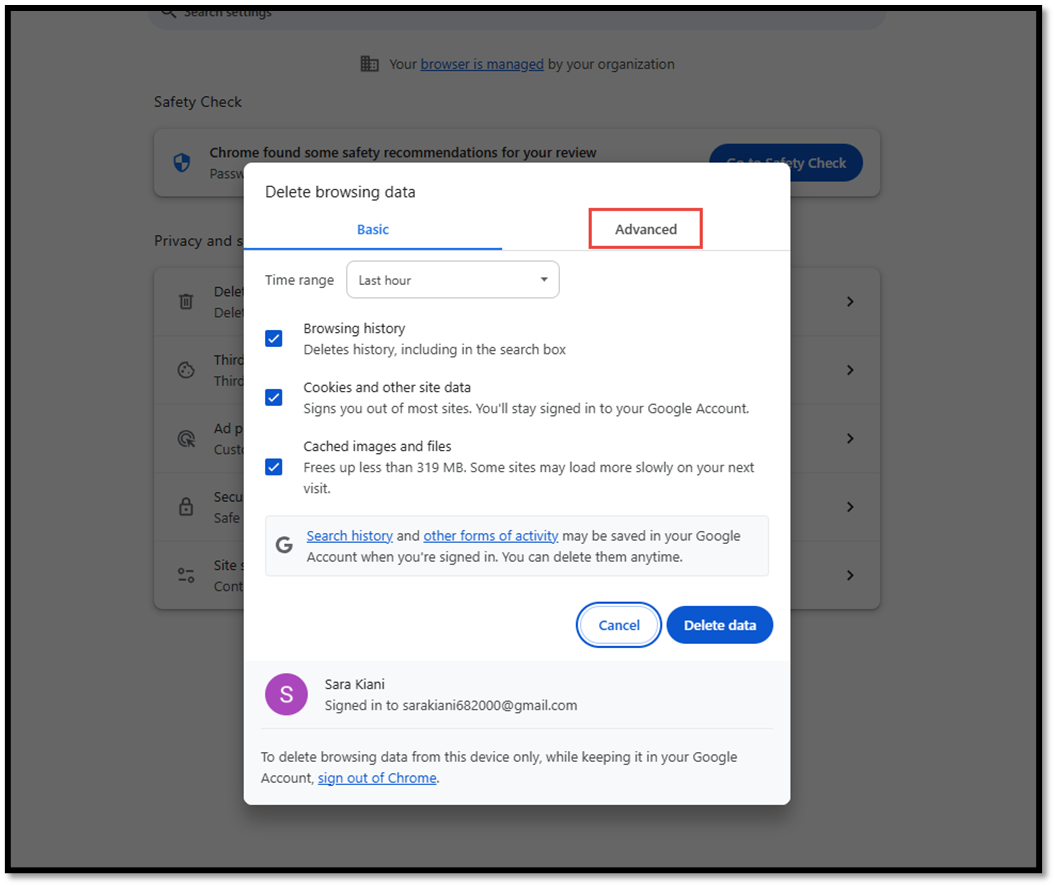Viewport: 1055px width, 886px height.
Task: Click the sign out of Chrome link
Action: (377, 778)
